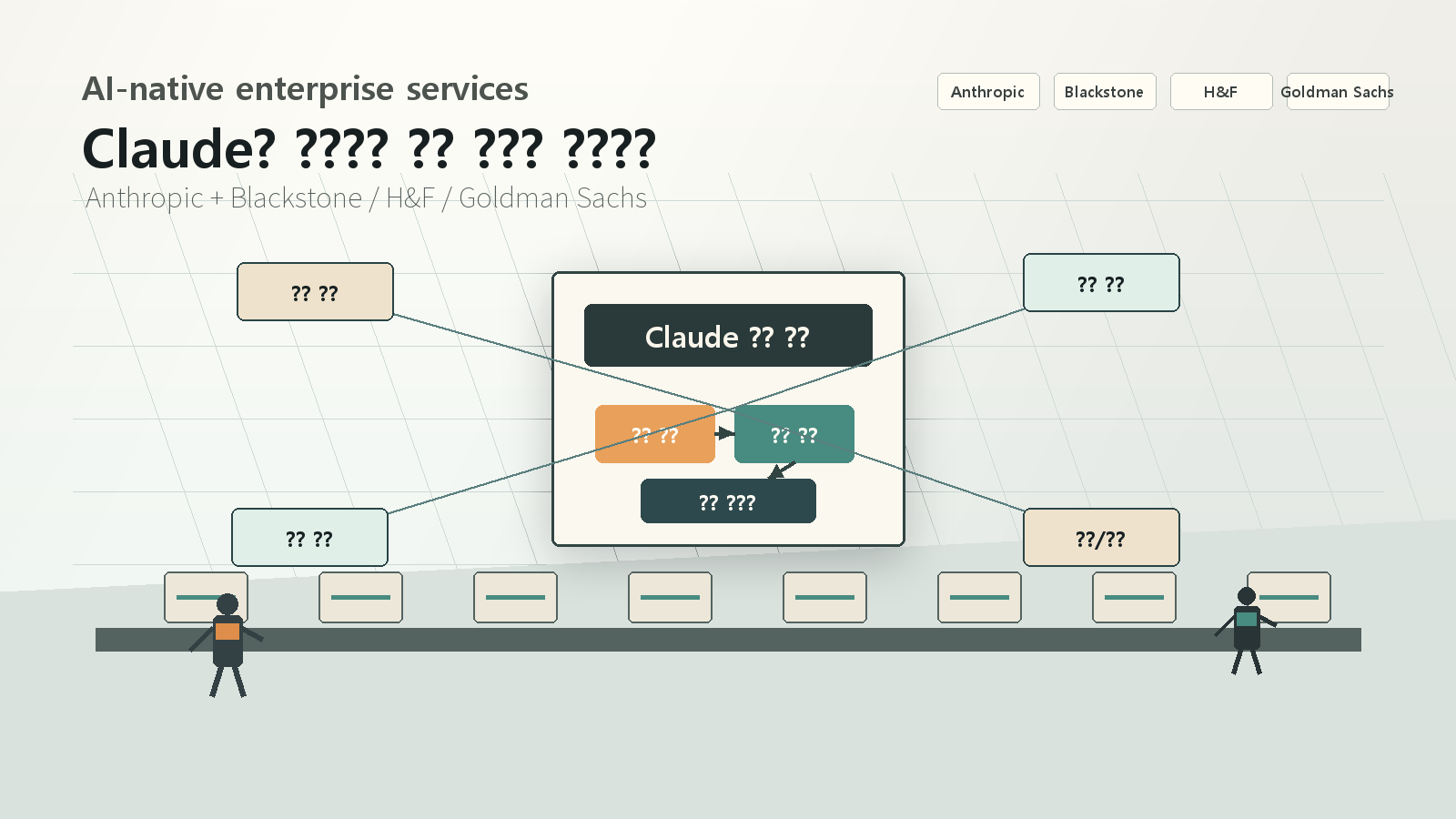Select the dark "Claude ?? ??" header box
Screen dimensions: 1456x819
coord(728,336)
